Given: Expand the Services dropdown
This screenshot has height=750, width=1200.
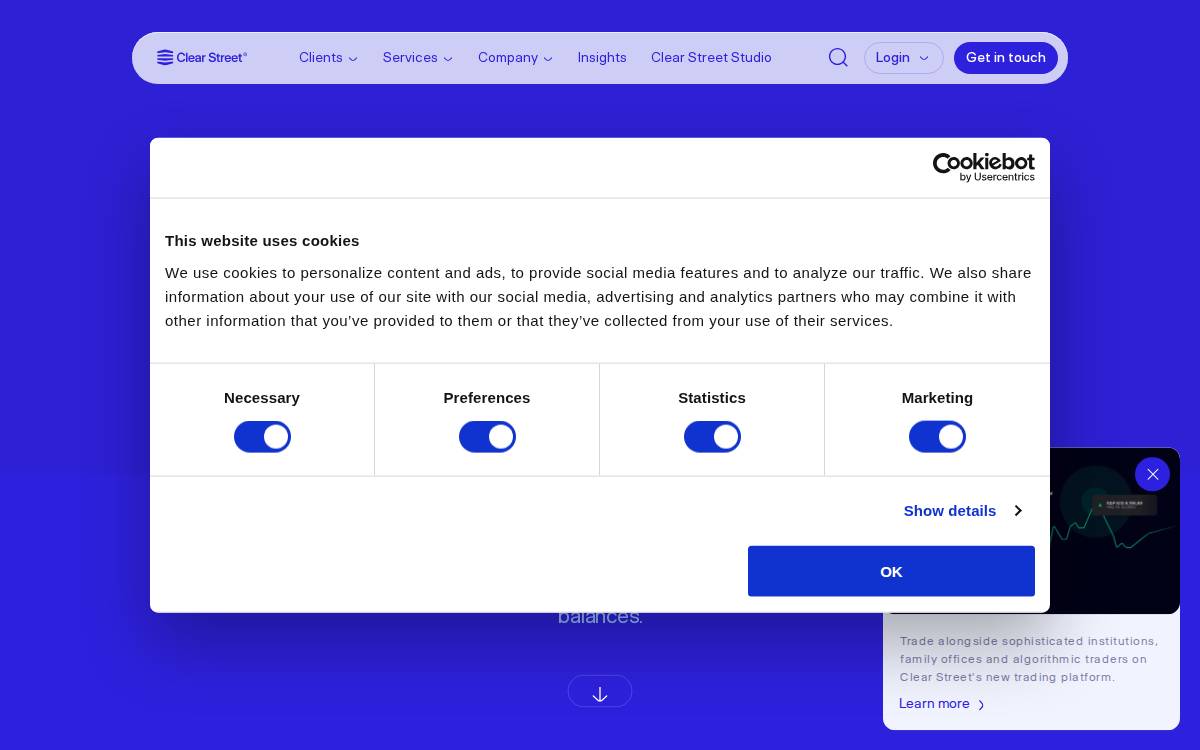Looking at the screenshot, I should pos(418,58).
